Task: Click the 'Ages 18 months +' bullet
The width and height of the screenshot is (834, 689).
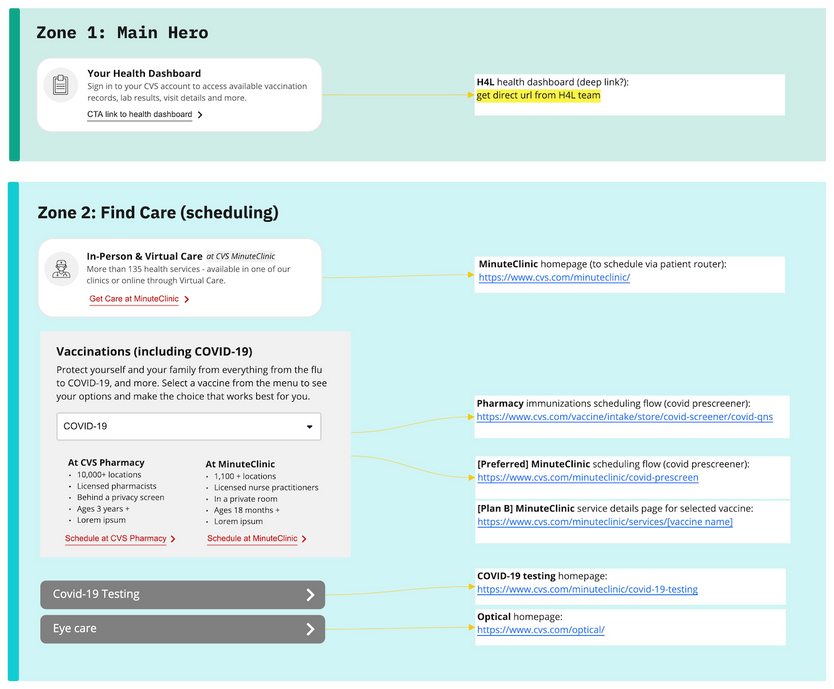Action: coord(247,510)
